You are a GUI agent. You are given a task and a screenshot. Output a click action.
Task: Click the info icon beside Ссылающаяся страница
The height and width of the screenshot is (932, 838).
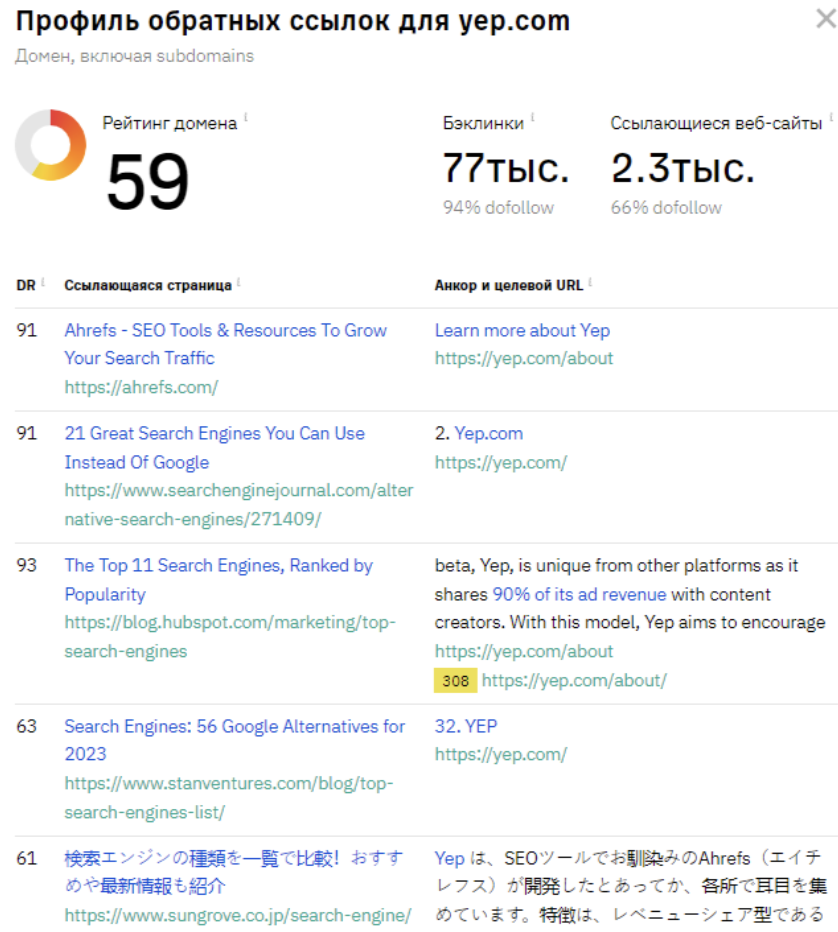pyautogui.click(x=238, y=281)
